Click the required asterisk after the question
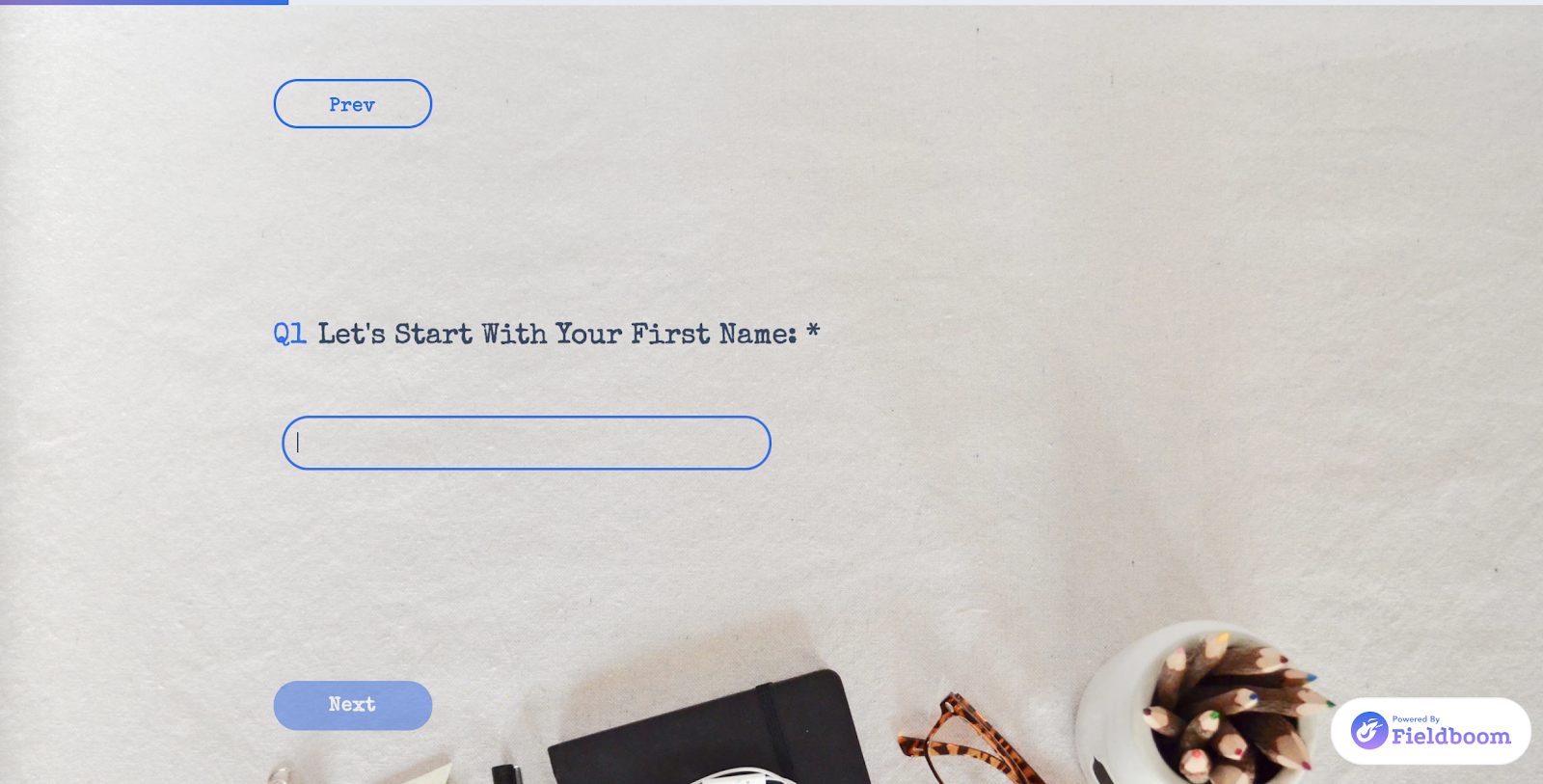This screenshot has height=784, width=1543. (813, 331)
